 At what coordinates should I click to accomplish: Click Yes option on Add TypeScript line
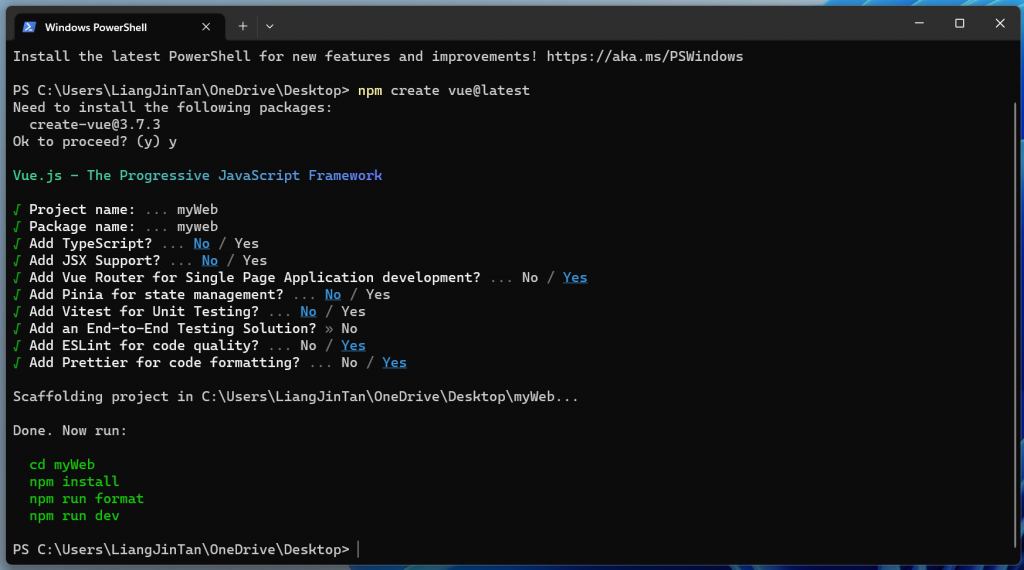tap(246, 244)
